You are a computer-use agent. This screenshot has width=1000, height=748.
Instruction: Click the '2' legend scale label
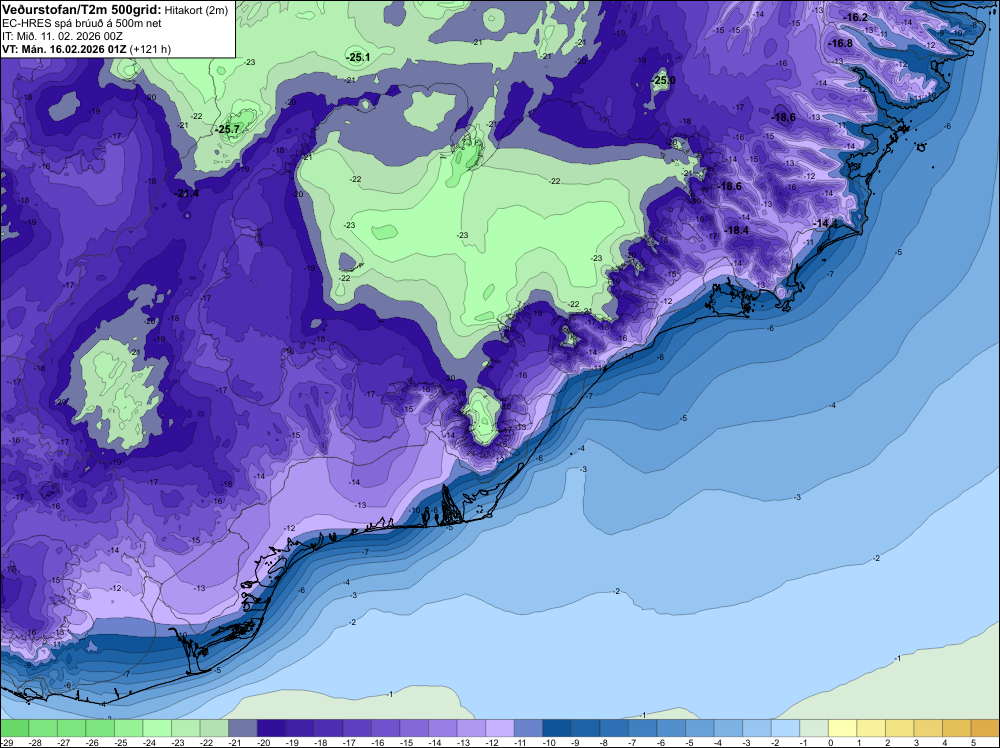tap(887, 742)
